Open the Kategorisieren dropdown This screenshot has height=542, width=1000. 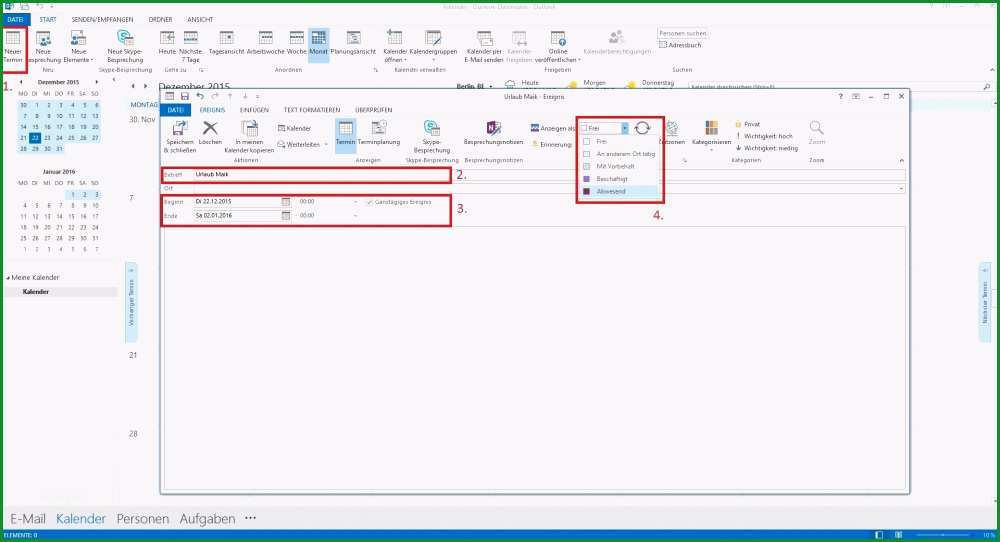[x=711, y=135]
